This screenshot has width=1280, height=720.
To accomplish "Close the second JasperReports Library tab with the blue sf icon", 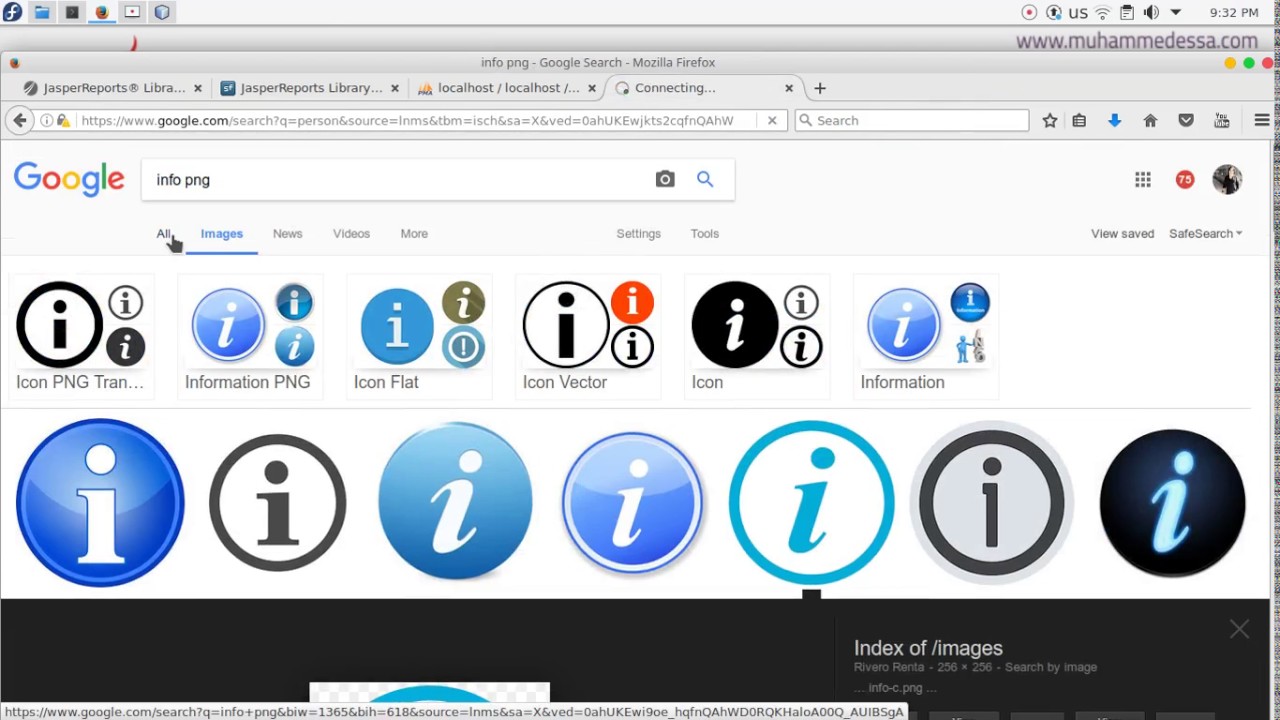I will click(x=394, y=88).
